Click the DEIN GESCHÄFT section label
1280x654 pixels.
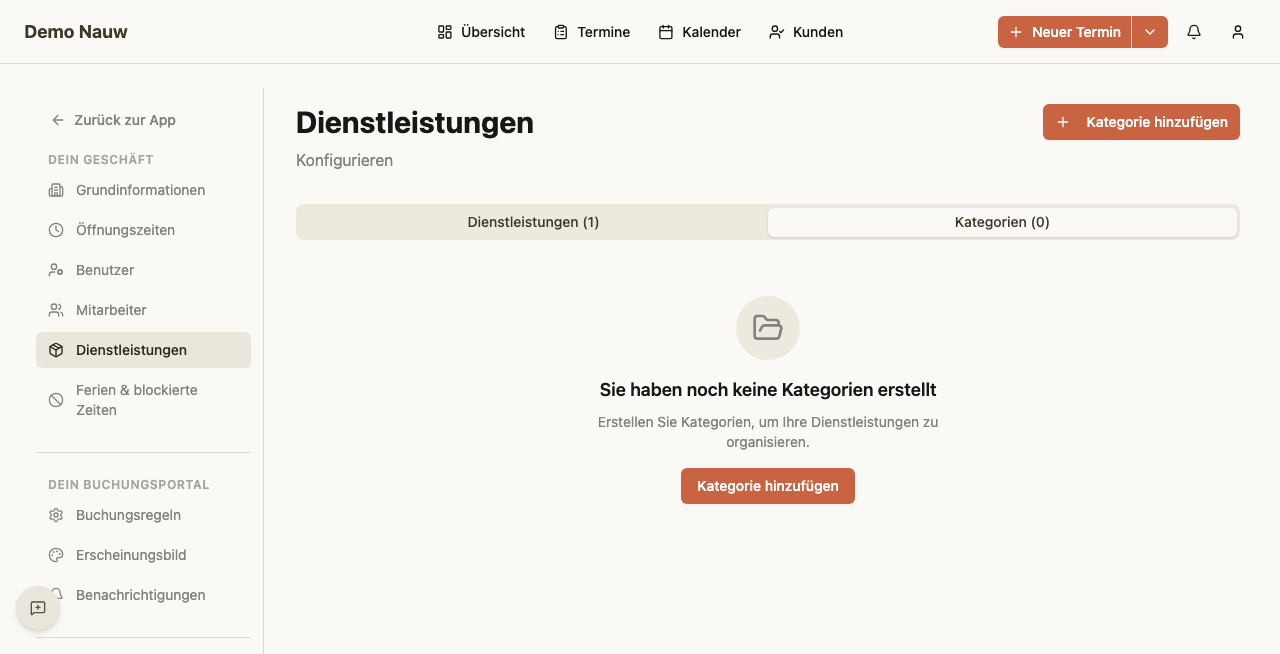[101, 160]
